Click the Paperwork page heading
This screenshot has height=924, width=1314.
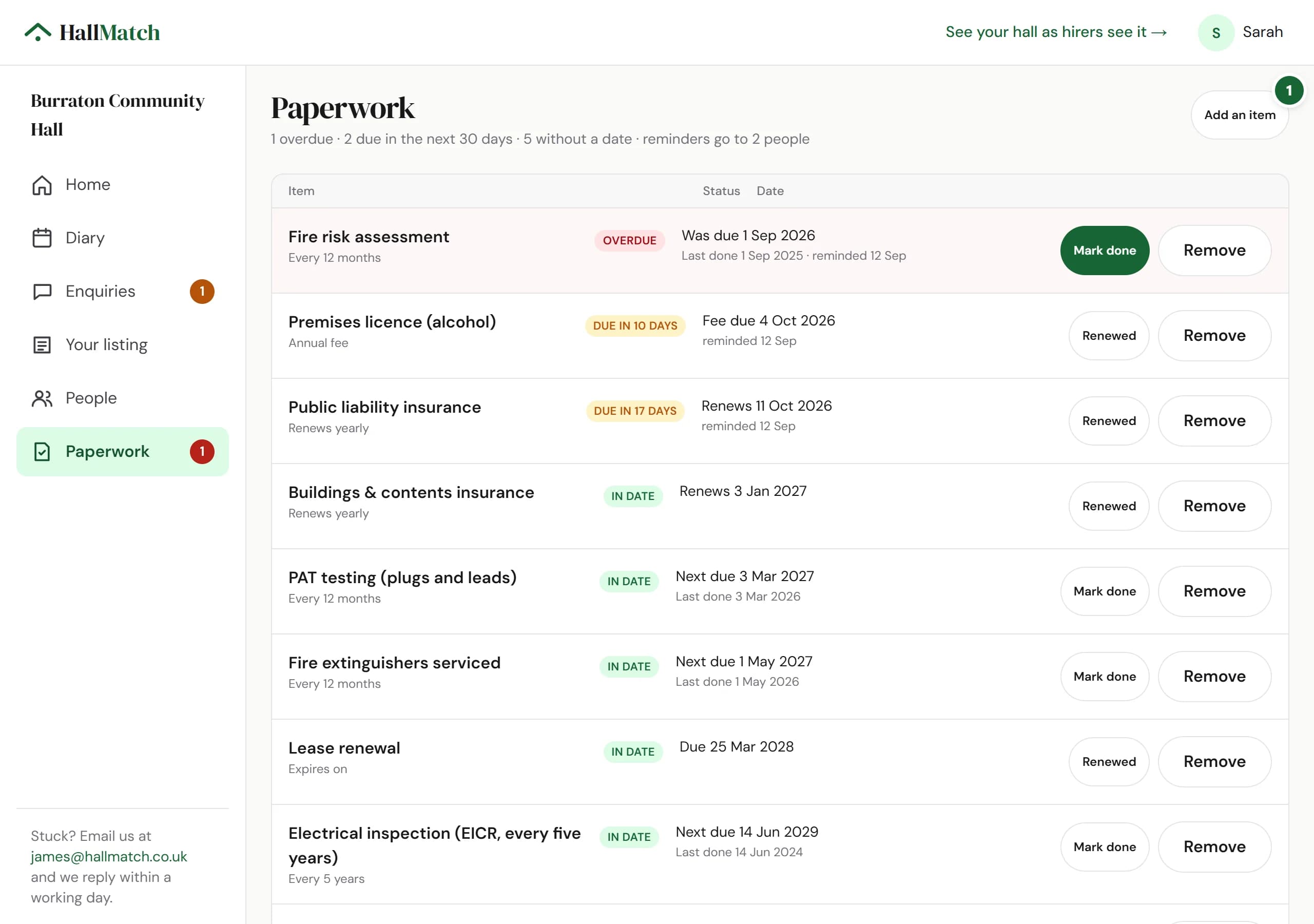click(343, 108)
